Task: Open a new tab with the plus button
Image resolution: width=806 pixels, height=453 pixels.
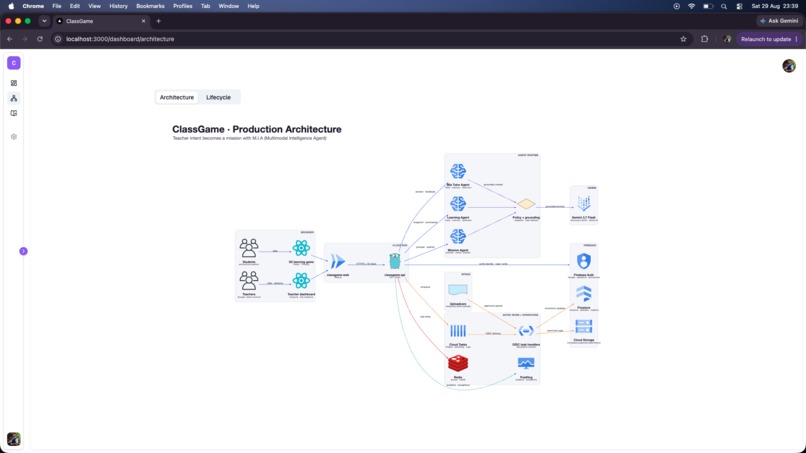Action: [x=158, y=21]
